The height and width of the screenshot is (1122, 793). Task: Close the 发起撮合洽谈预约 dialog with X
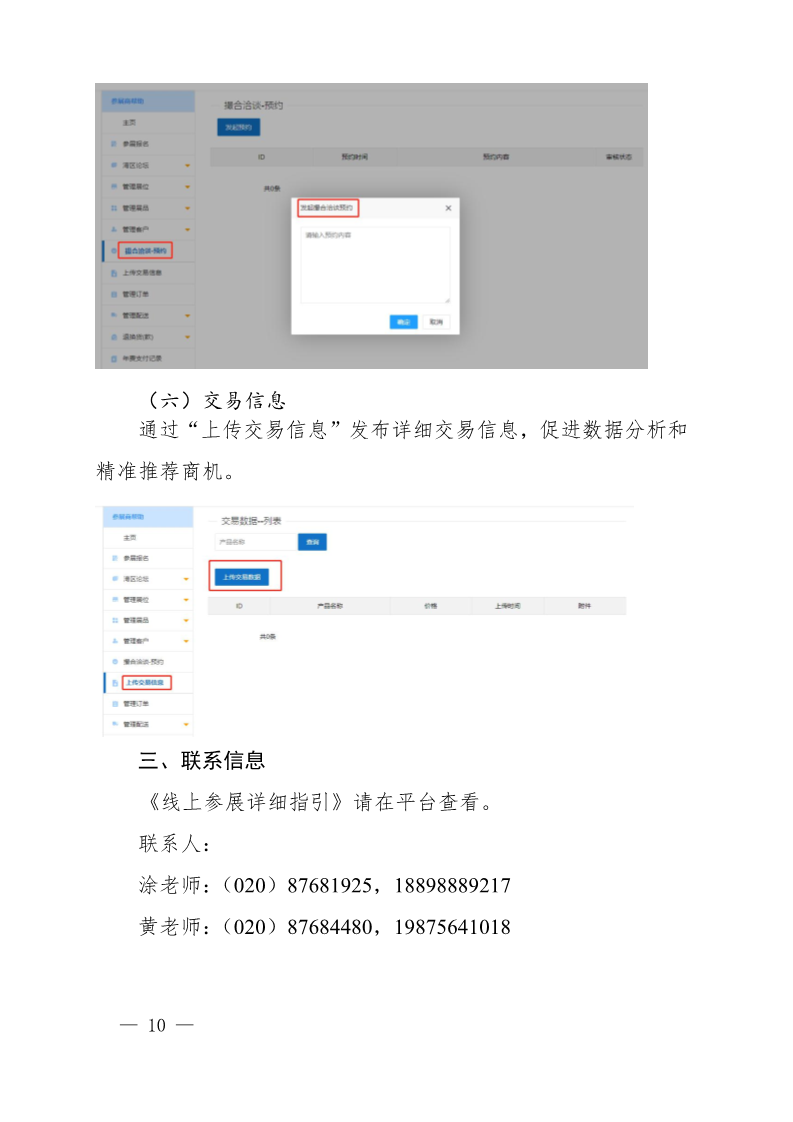pos(448,208)
